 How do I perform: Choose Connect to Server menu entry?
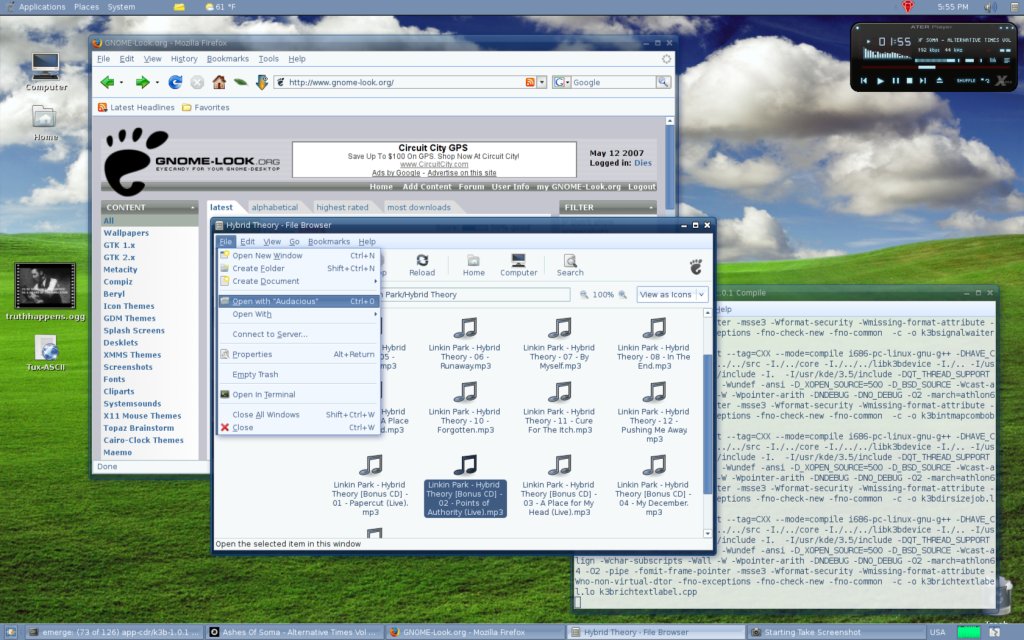[298, 334]
